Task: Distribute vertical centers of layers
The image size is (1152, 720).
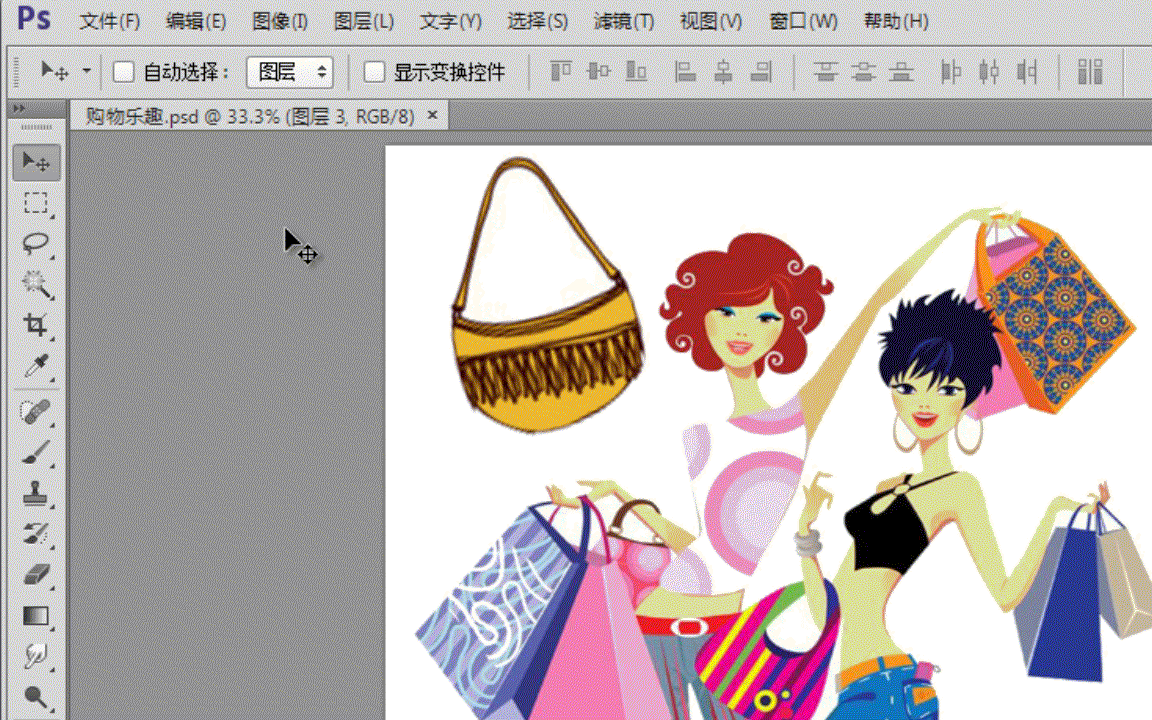Action: (x=863, y=72)
